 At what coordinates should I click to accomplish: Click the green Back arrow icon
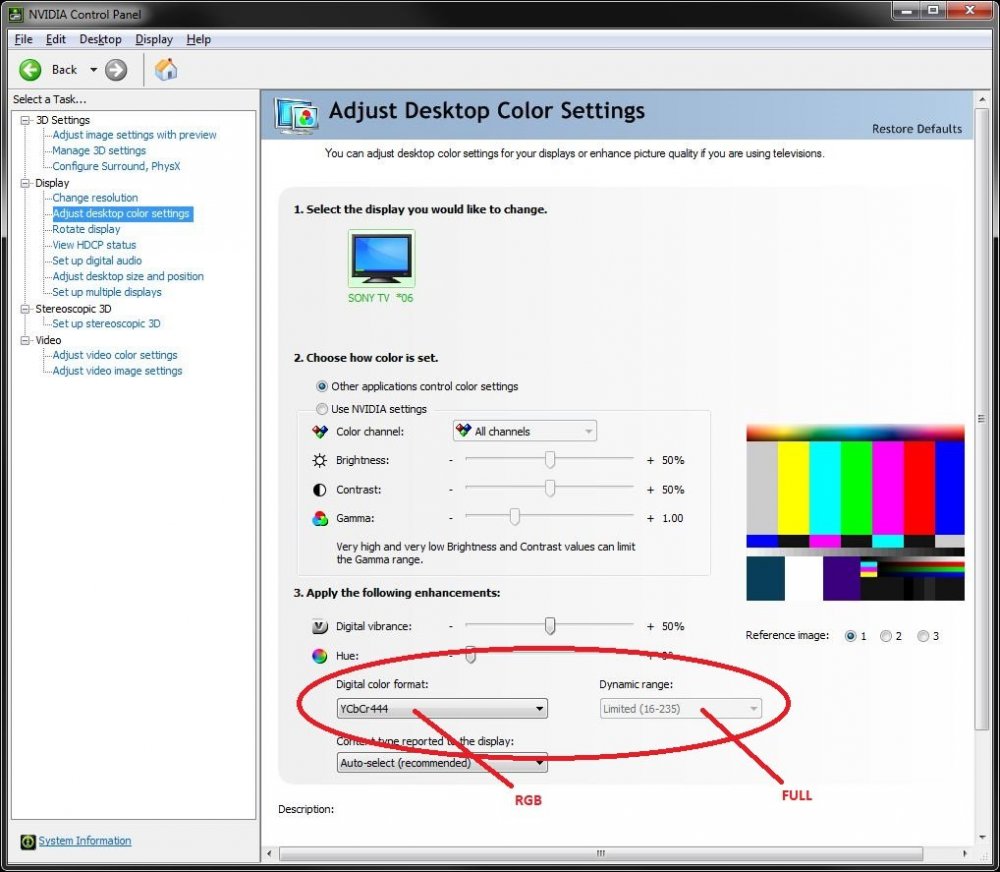30,70
